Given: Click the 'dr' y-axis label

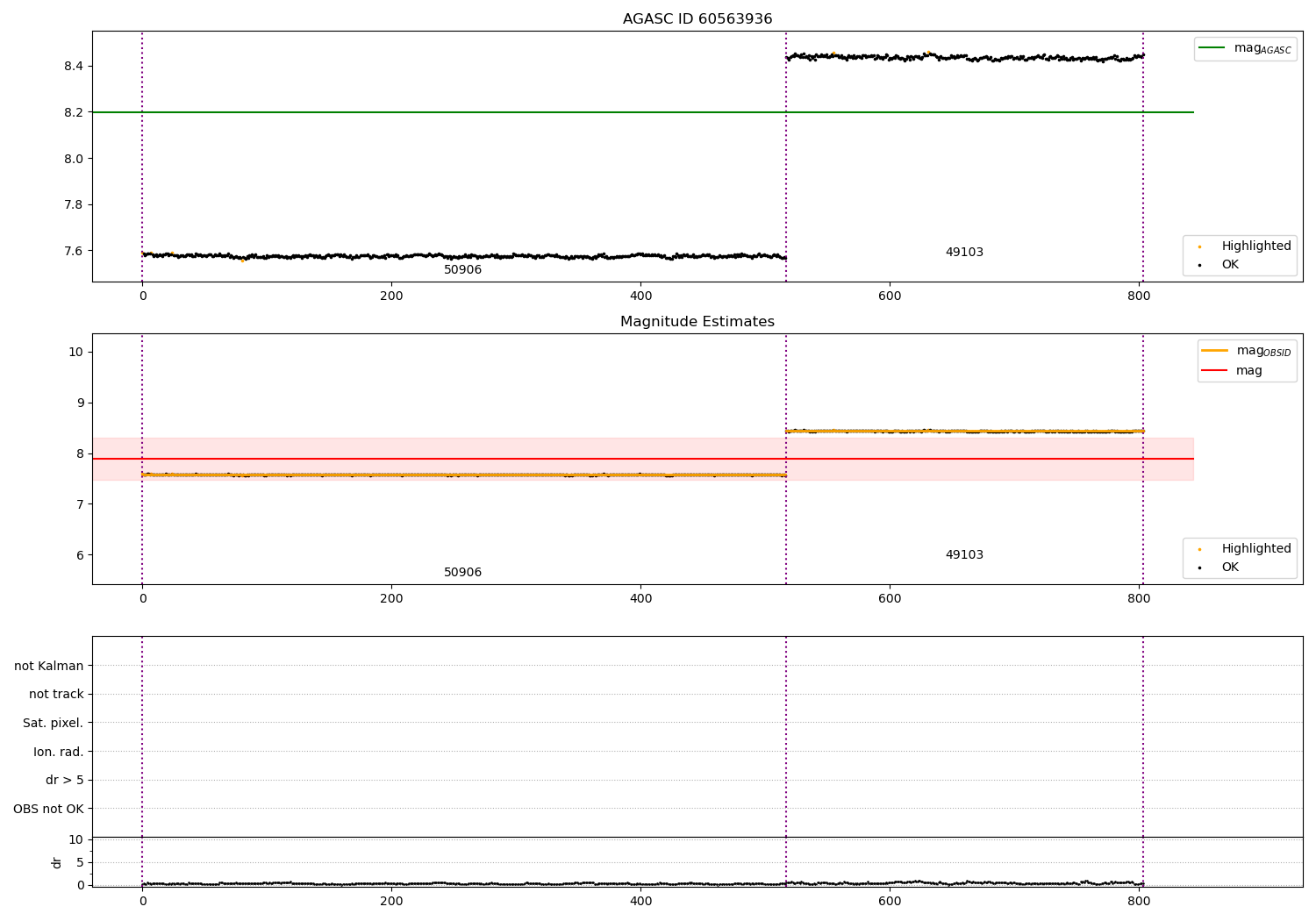Looking at the screenshot, I should [57, 862].
